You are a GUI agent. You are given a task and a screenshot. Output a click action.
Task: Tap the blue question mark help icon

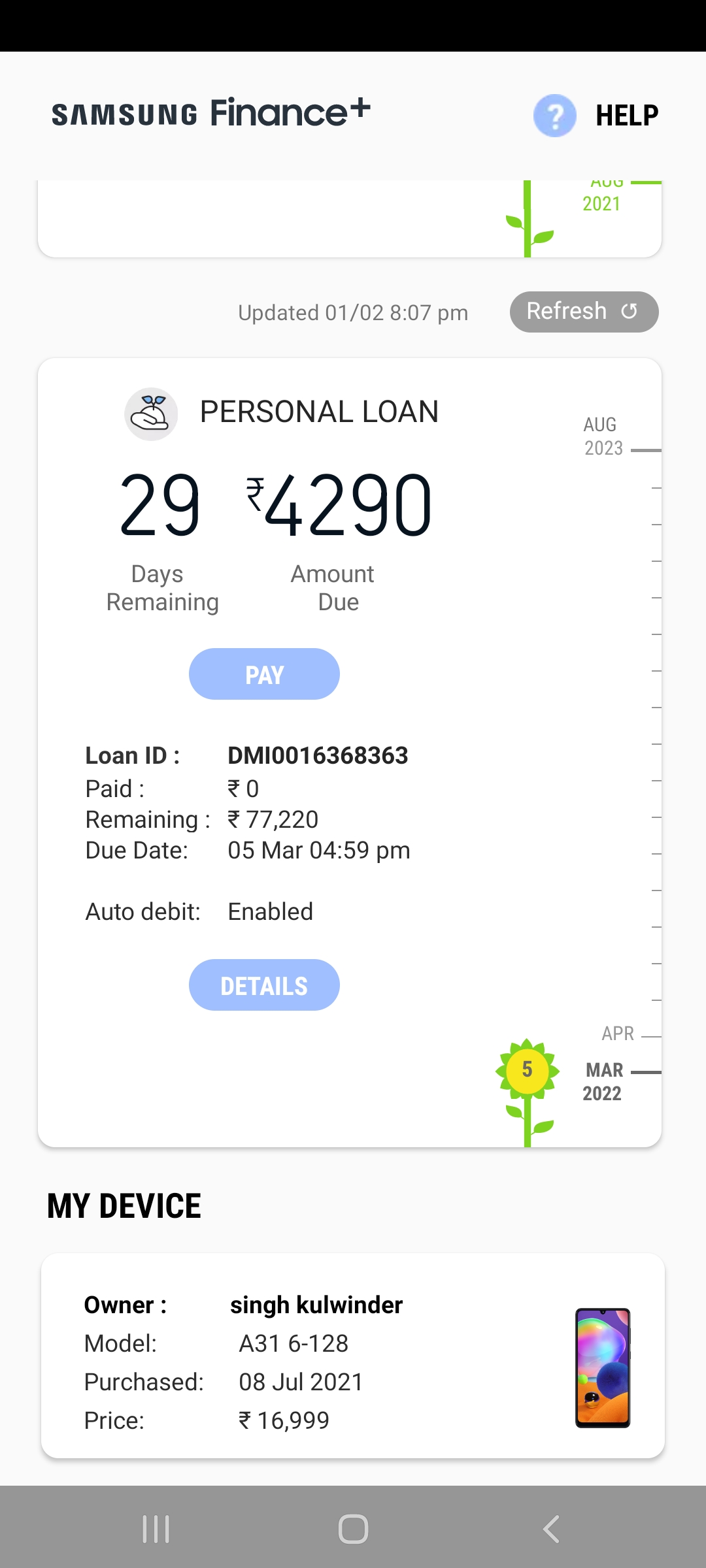pyautogui.click(x=554, y=116)
